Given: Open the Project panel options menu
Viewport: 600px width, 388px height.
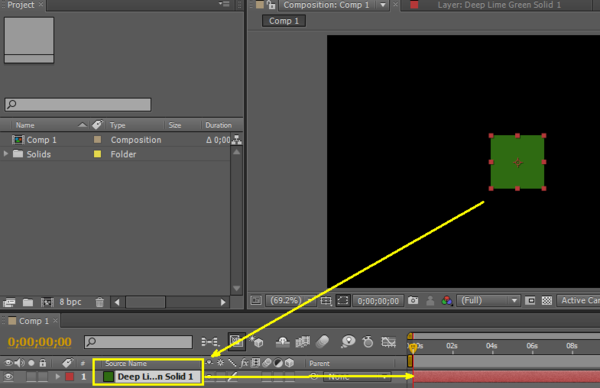Looking at the screenshot, I should click(x=224, y=4).
